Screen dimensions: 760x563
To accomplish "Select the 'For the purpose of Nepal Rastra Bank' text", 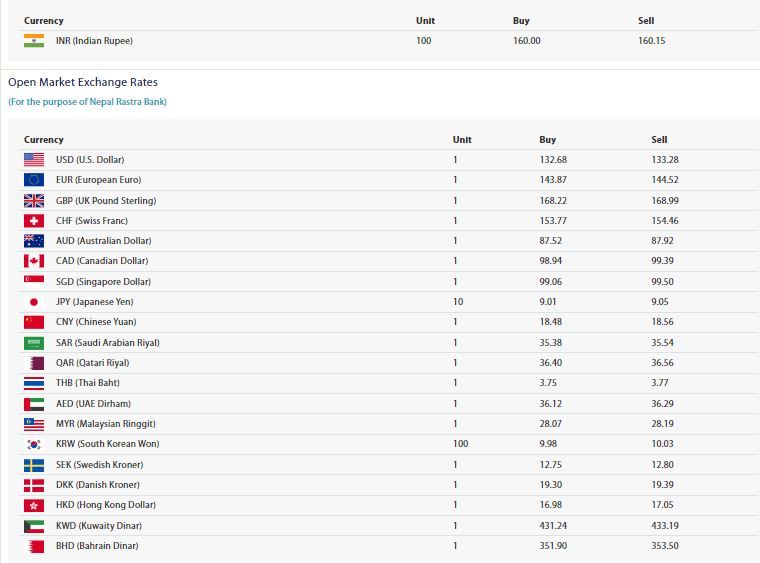I will click(x=88, y=102).
